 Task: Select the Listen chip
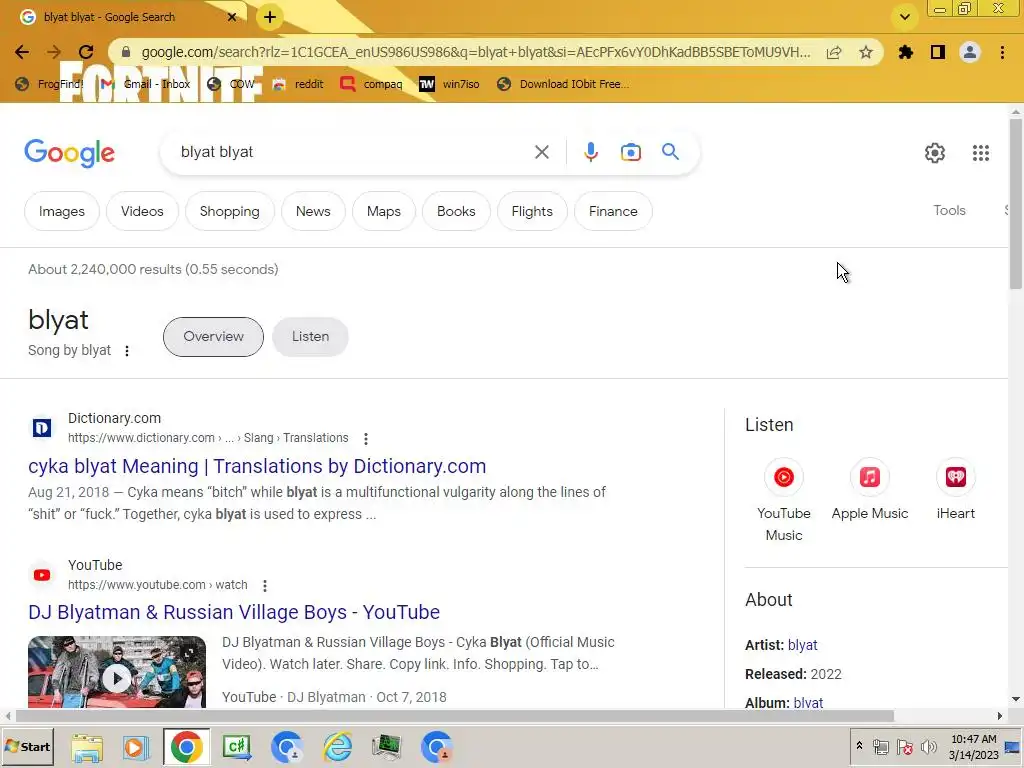click(310, 336)
